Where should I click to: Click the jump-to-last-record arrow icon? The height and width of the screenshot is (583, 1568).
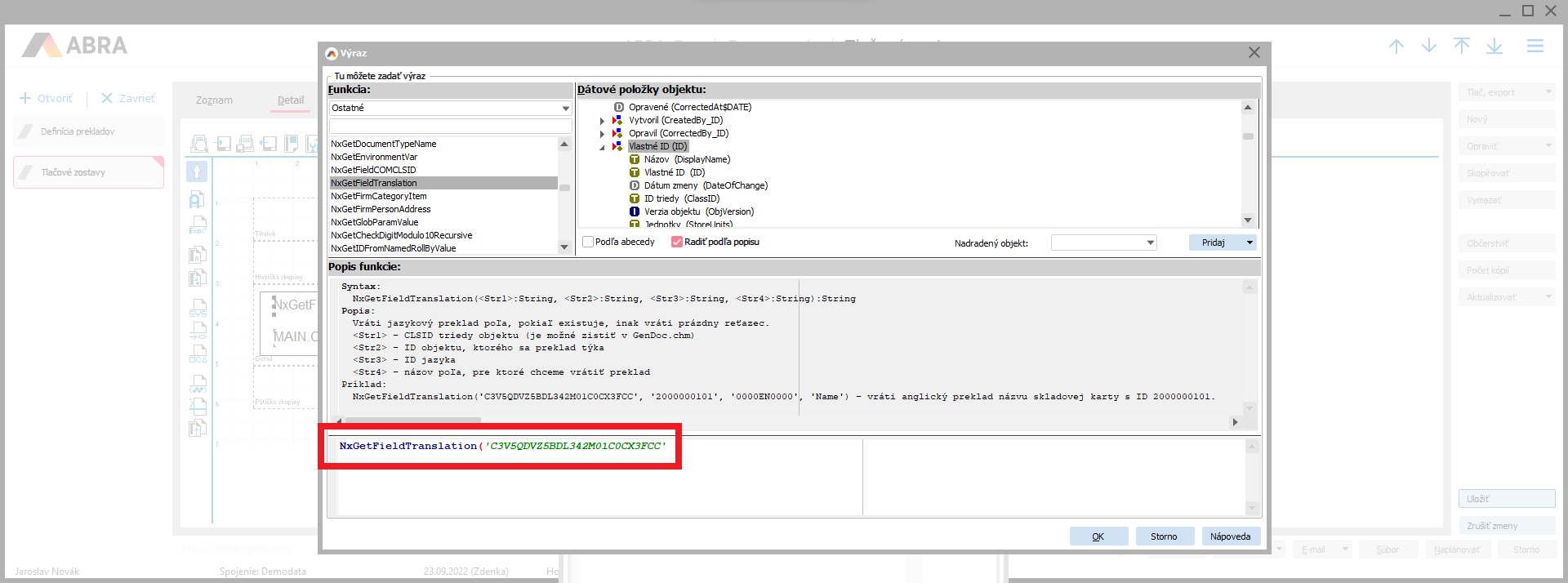pyautogui.click(x=1494, y=47)
